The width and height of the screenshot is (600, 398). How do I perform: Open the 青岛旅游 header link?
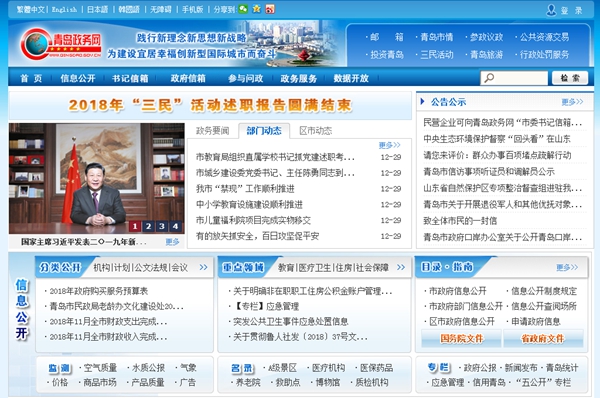click(x=486, y=55)
